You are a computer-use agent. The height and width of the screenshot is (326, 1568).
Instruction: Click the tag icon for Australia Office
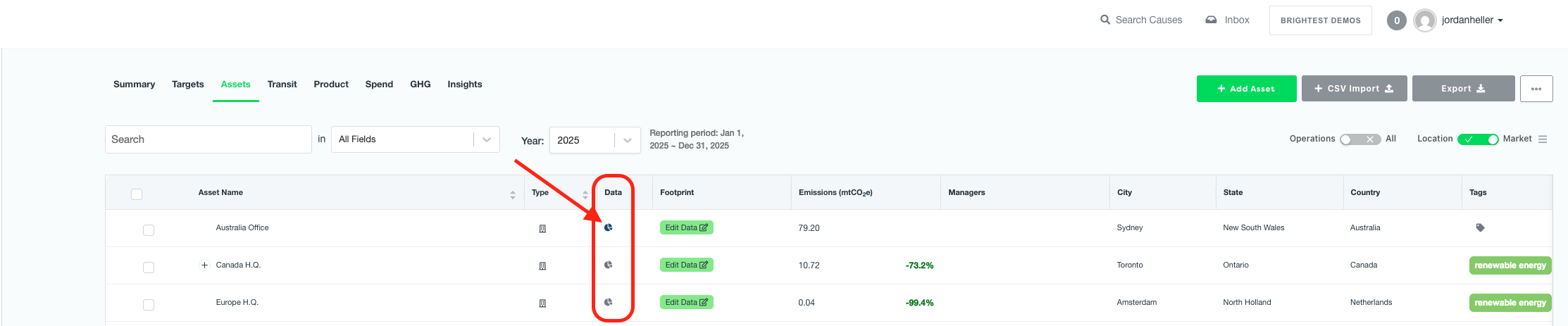point(1480,227)
